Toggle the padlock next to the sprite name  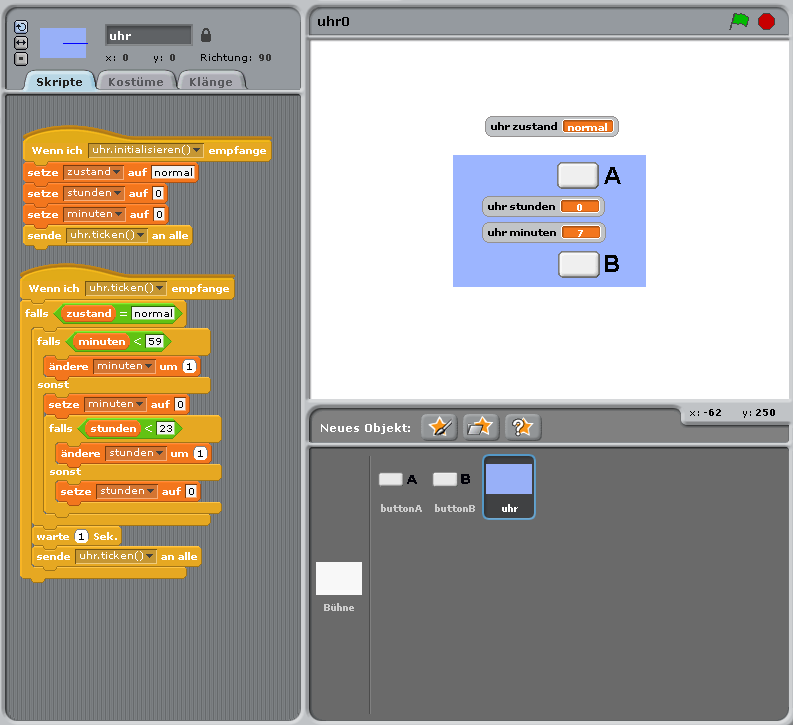coord(206,35)
